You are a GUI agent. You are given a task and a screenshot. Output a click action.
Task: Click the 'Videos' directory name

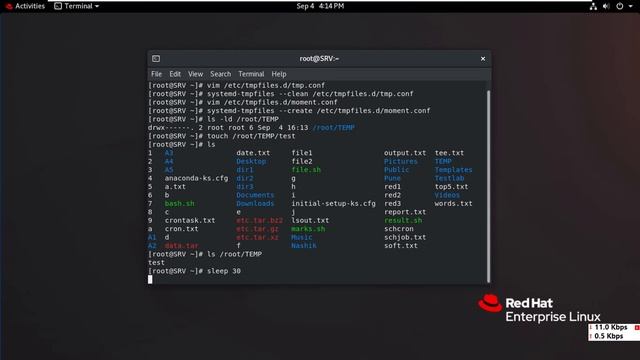(x=447, y=195)
